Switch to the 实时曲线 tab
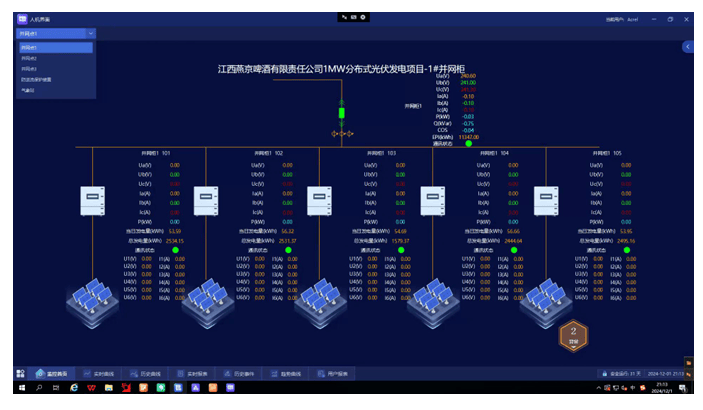Screen dimensions: 703x410 [99, 374]
